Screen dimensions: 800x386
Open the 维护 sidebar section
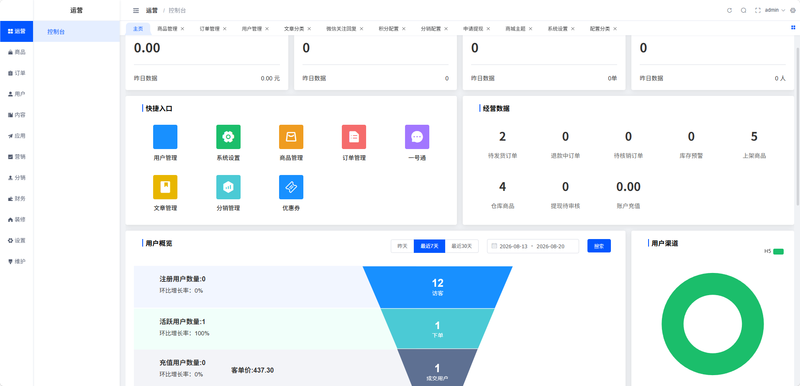pos(16,261)
